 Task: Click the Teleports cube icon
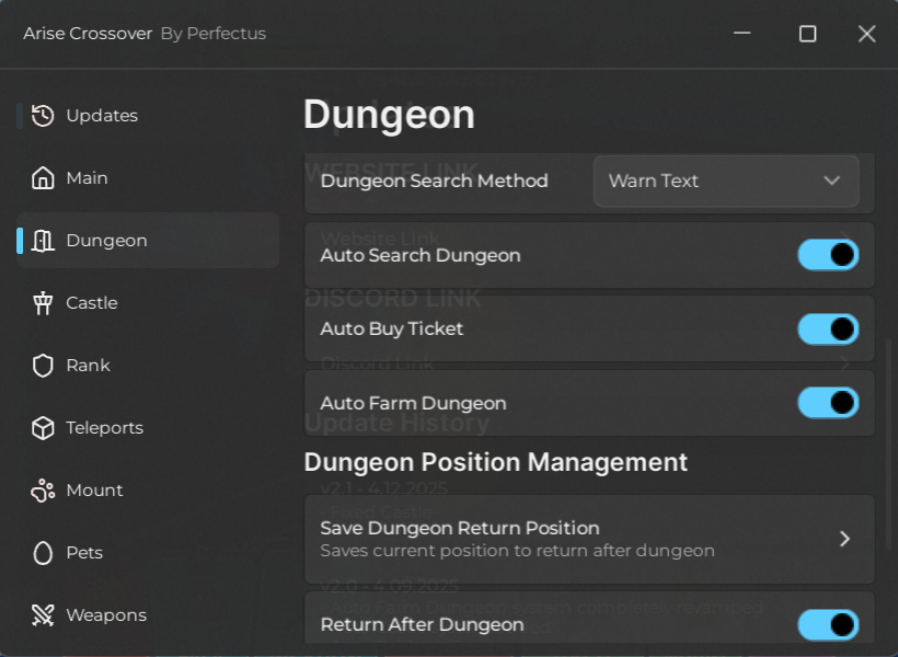pyautogui.click(x=42, y=428)
